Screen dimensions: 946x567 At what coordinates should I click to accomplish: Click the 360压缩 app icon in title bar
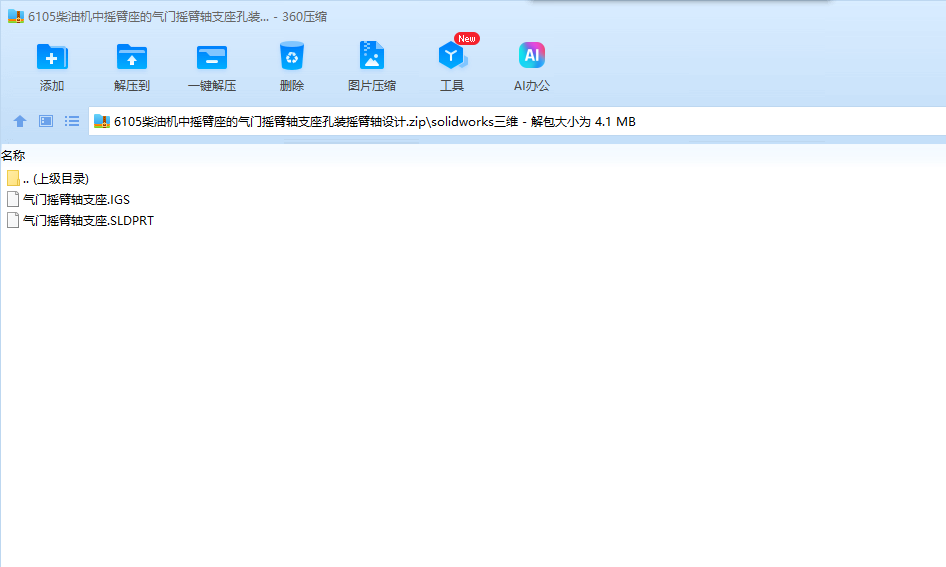click(16, 16)
